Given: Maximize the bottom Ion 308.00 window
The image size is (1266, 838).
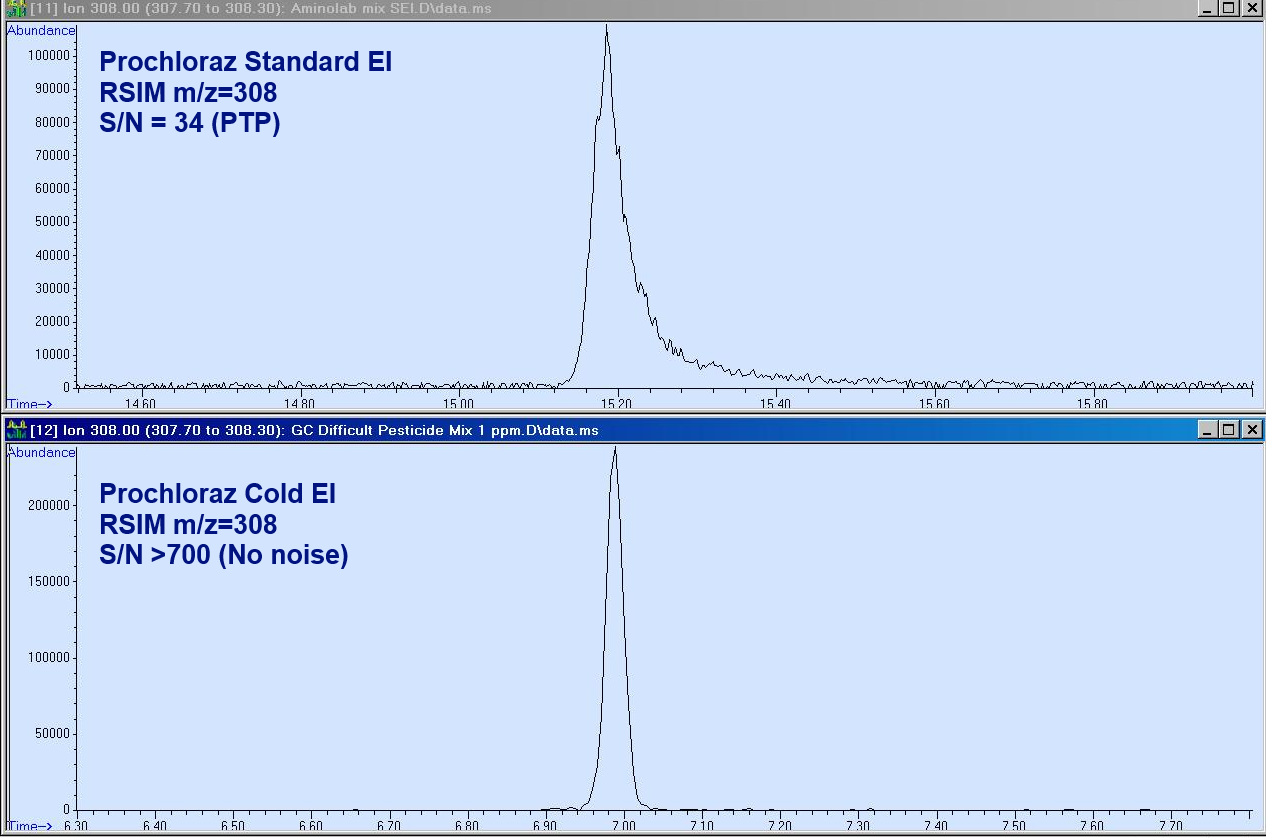Looking at the screenshot, I should (x=1229, y=430).
